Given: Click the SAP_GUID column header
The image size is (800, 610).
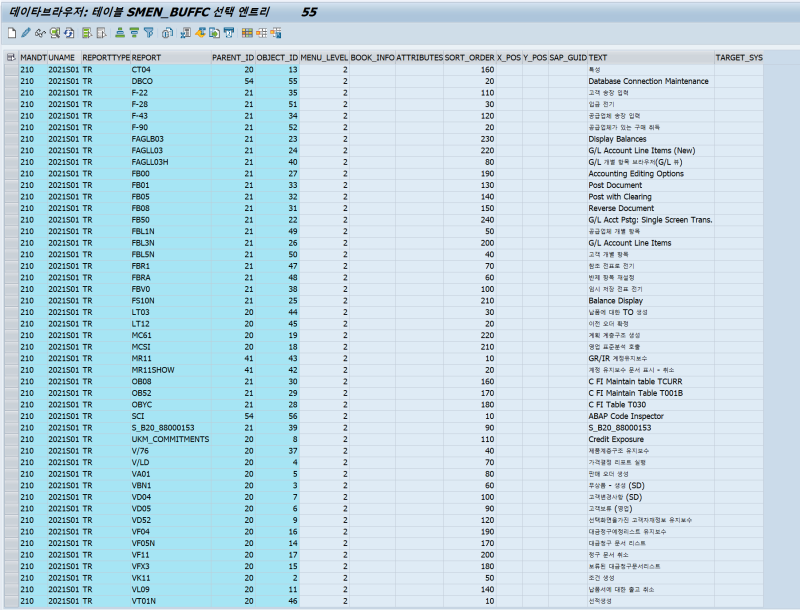Looking at the screenshot, I should click(568, 58).
